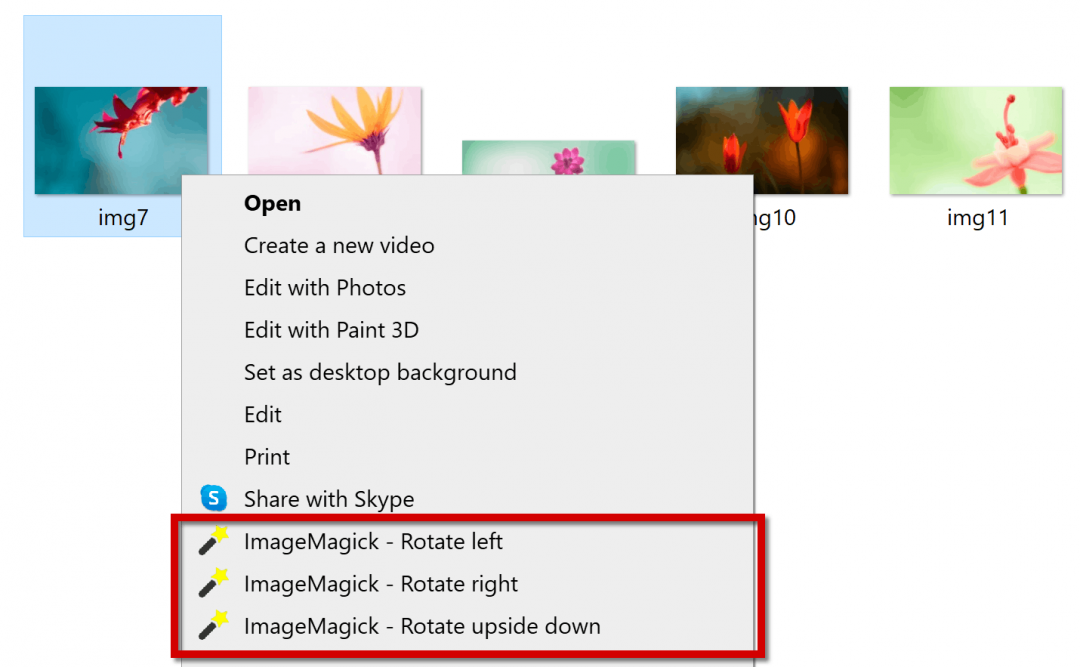1080x667 pixels.
Task: Choose Create a new video
Action: (x=339, y=245)
